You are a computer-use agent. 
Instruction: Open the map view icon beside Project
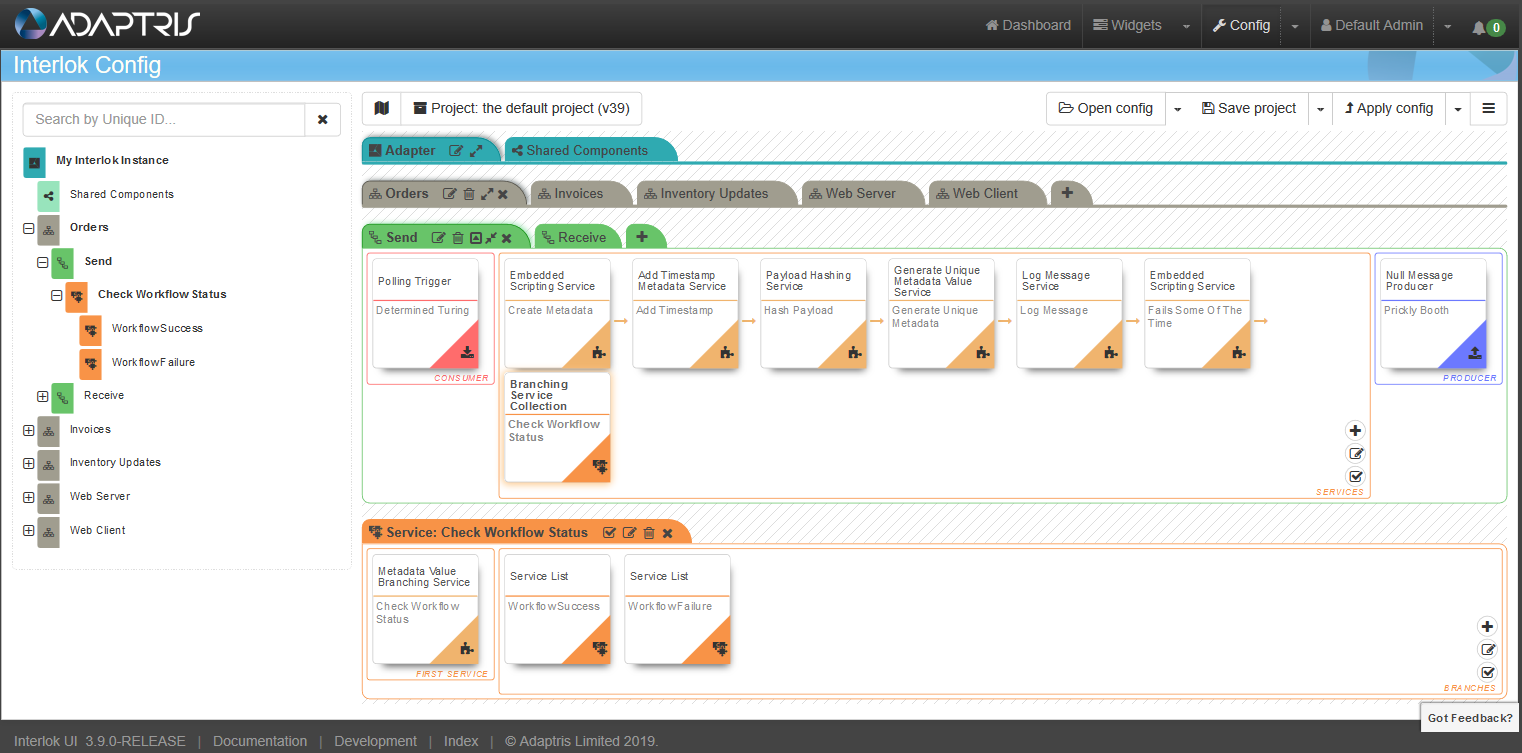coord(381,108)
